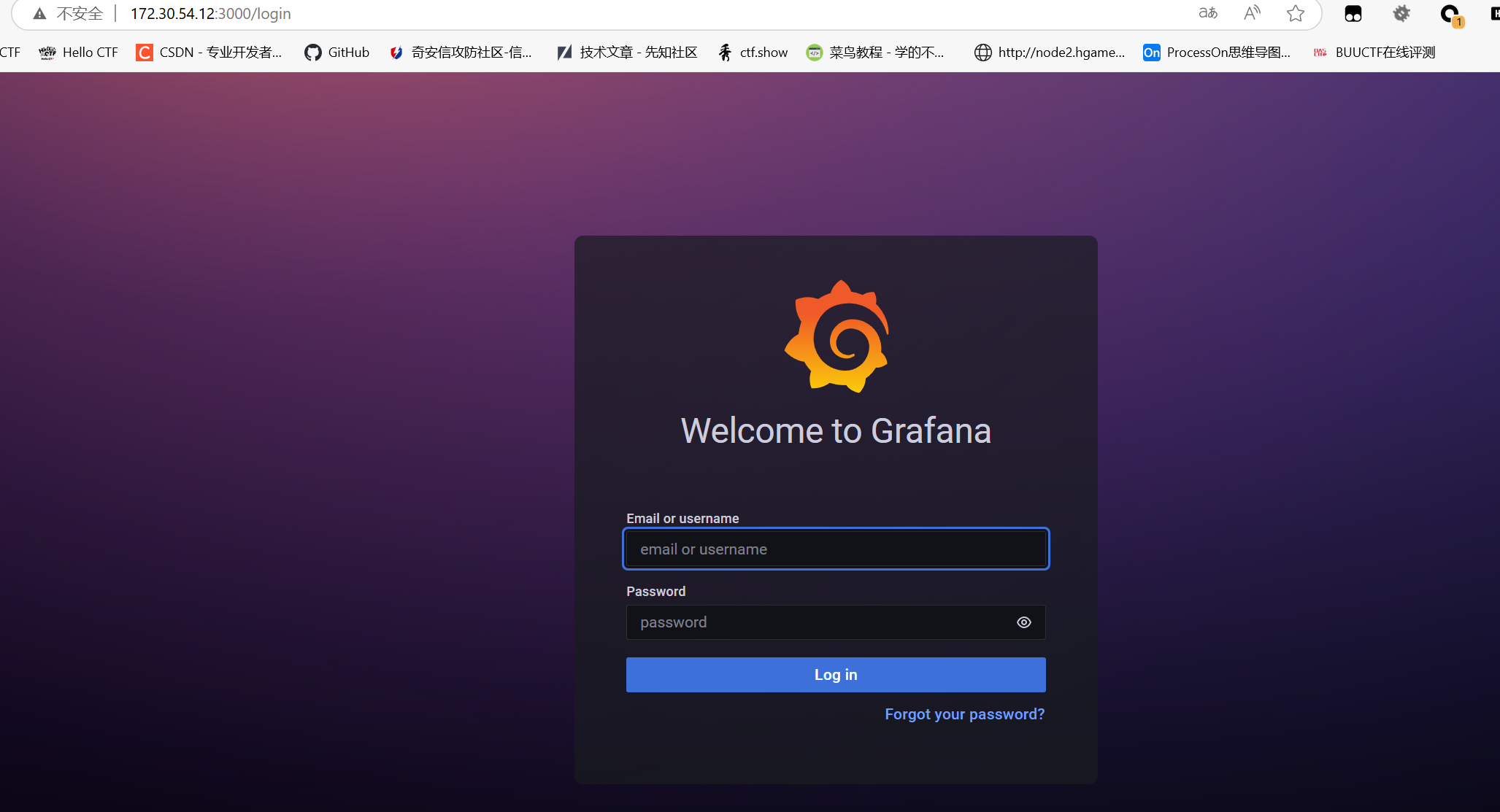This screenshot has width=1500, height=812.
Task: Click the Grafana logo
Action: pos(836,336)
